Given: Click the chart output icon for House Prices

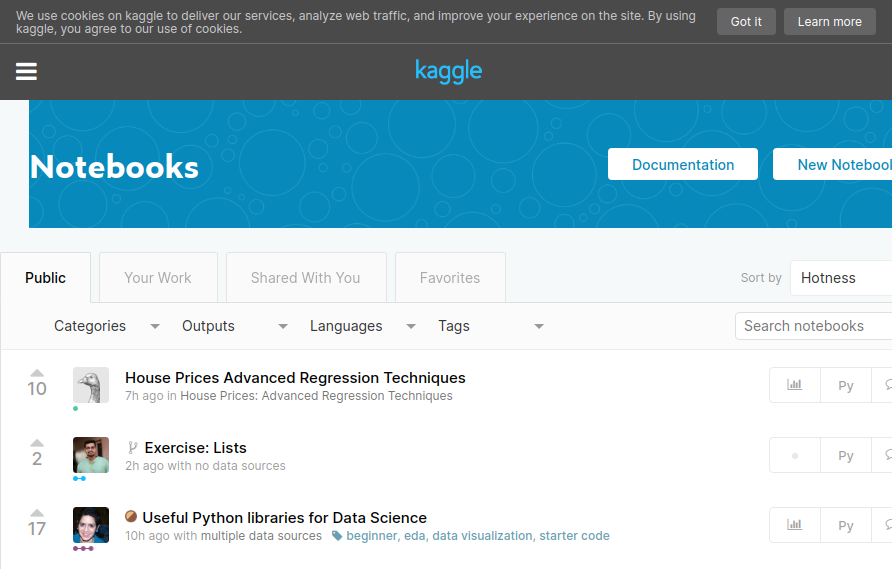Looking at the screenshot, I should tap(795, 385).
